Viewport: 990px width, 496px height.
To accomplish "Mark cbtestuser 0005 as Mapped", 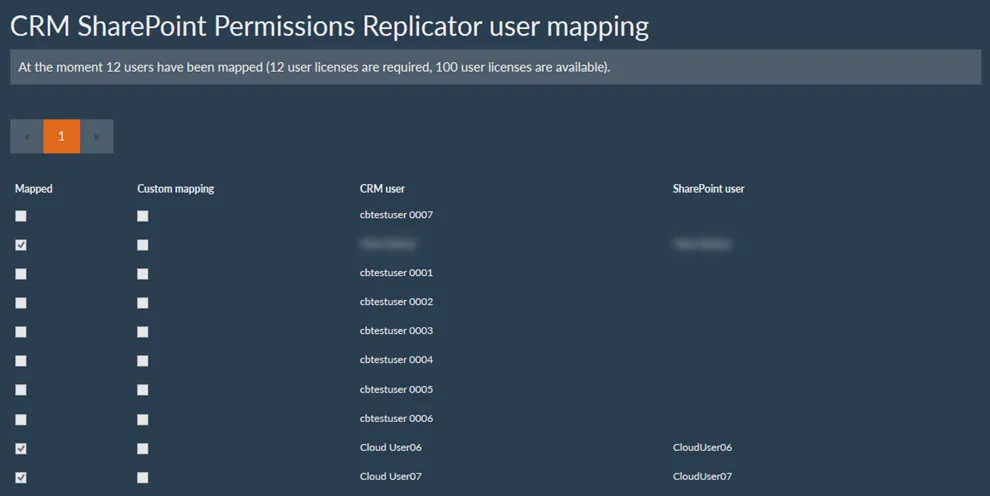I will click(21, 390).
